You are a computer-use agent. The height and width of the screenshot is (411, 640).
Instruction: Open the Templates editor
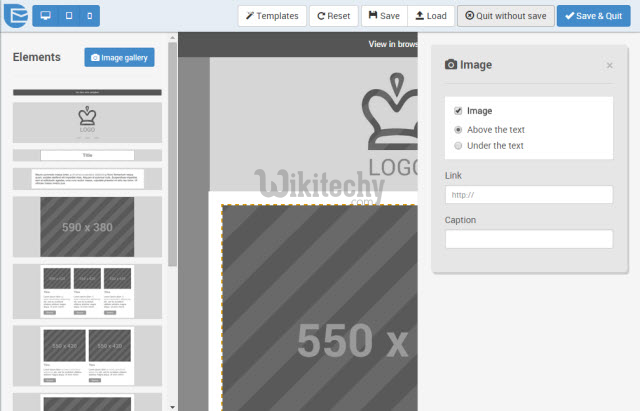pos(271,16)
